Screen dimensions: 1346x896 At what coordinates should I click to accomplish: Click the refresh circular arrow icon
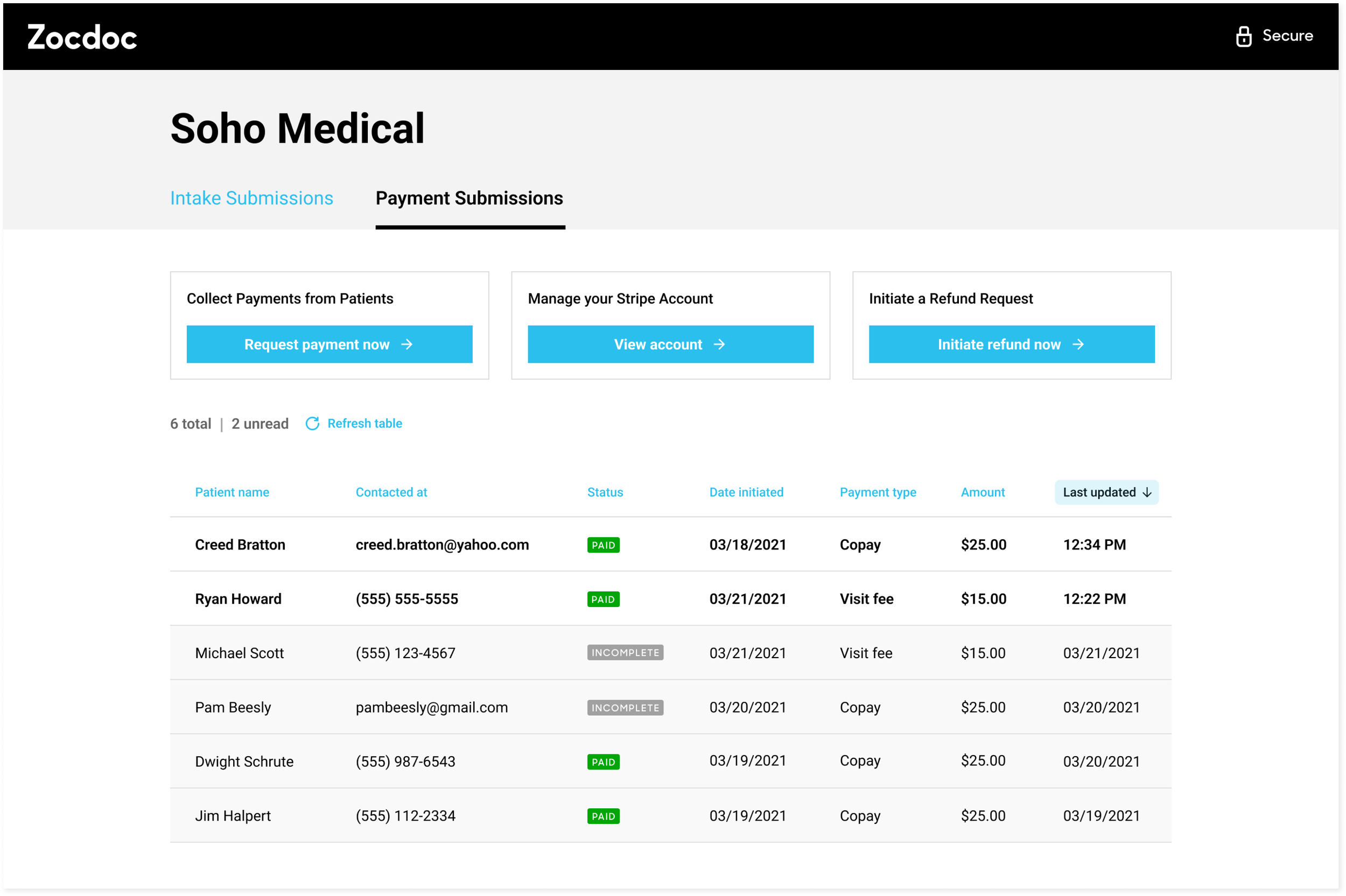coord(312,424)
